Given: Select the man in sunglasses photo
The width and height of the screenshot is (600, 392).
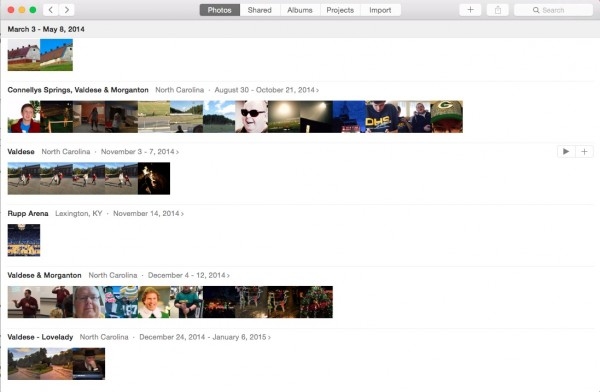Looking at the screenshot, I should click(251, 117).
